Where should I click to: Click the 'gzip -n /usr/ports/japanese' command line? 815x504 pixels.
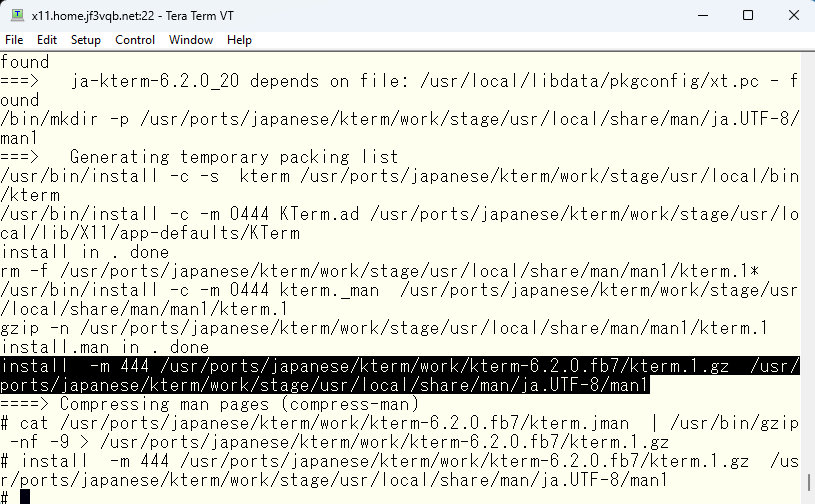(384, 328)
